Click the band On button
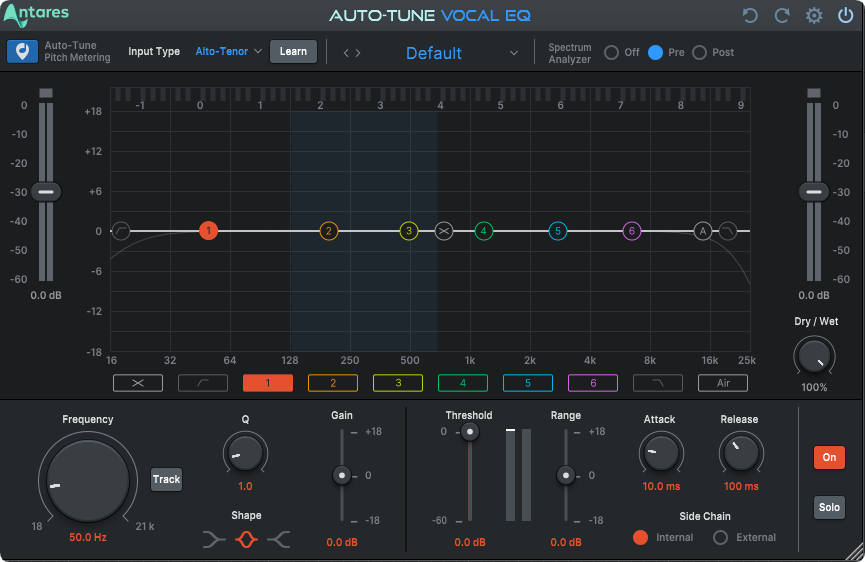865x562 pixels. click(x=829, y=457)
